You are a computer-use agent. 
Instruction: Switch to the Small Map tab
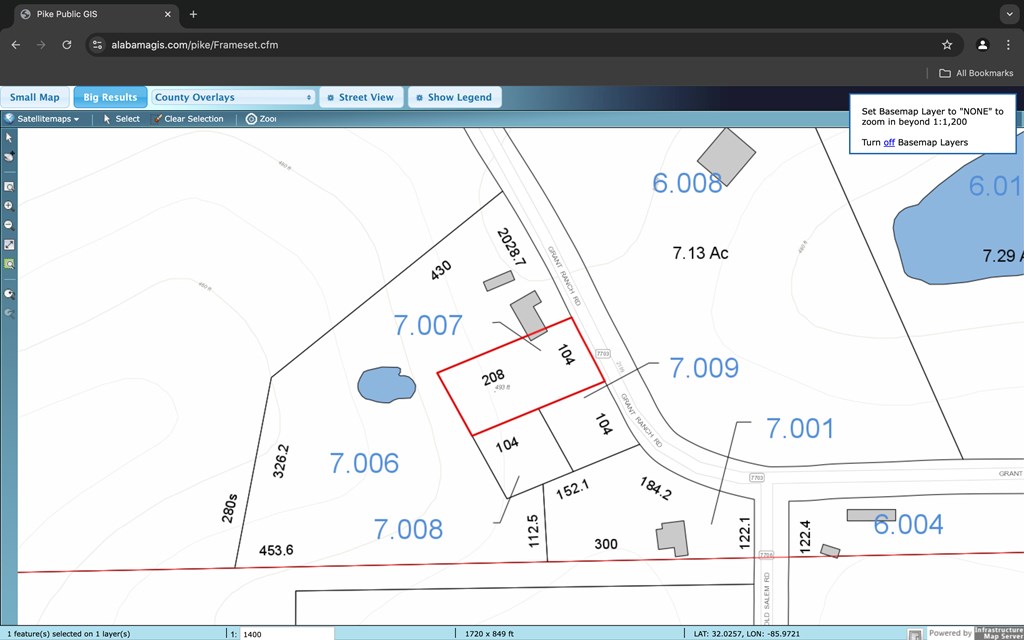(x=35, y=97)
